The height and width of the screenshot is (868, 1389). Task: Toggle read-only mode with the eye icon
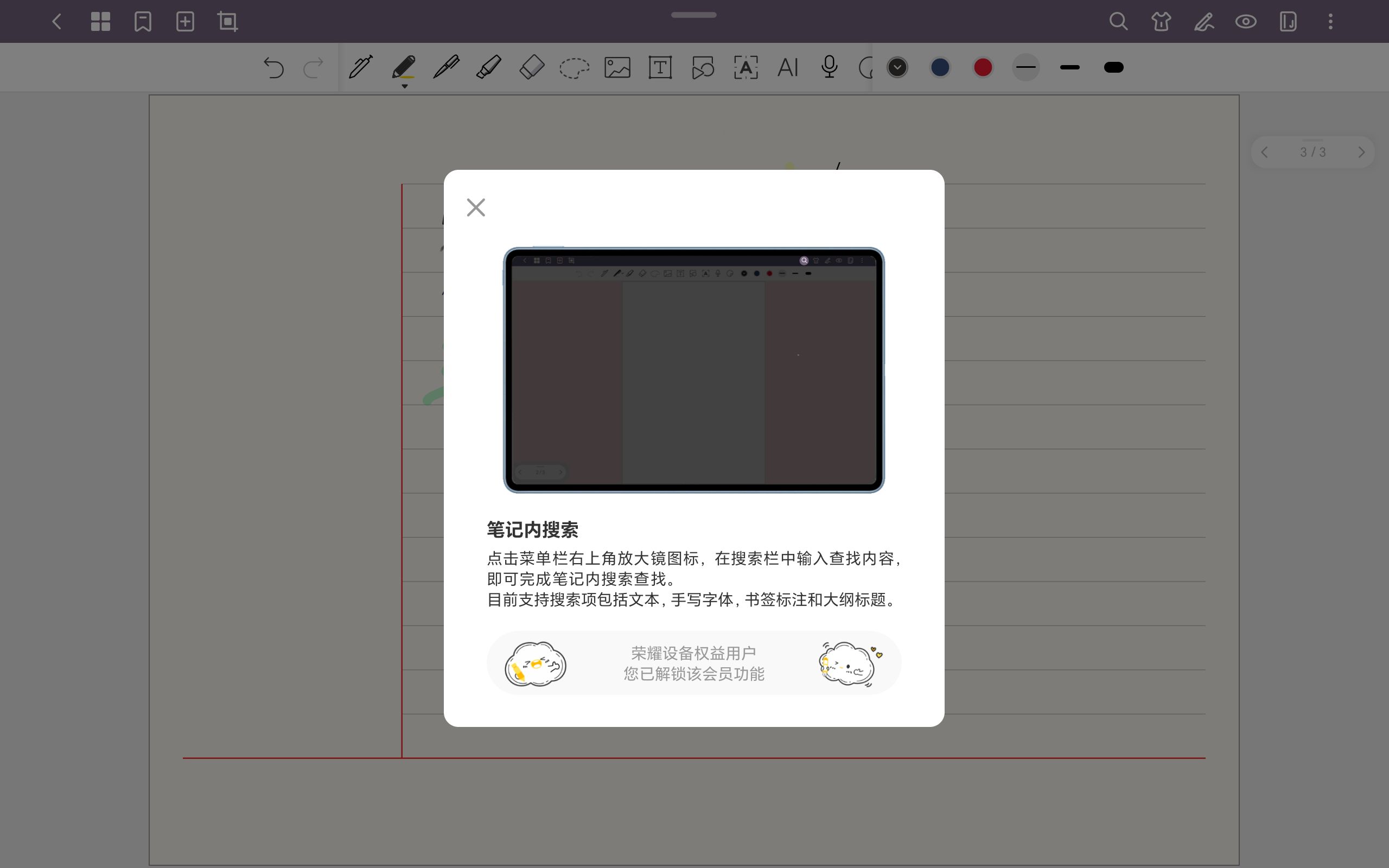click(1246, 21)
